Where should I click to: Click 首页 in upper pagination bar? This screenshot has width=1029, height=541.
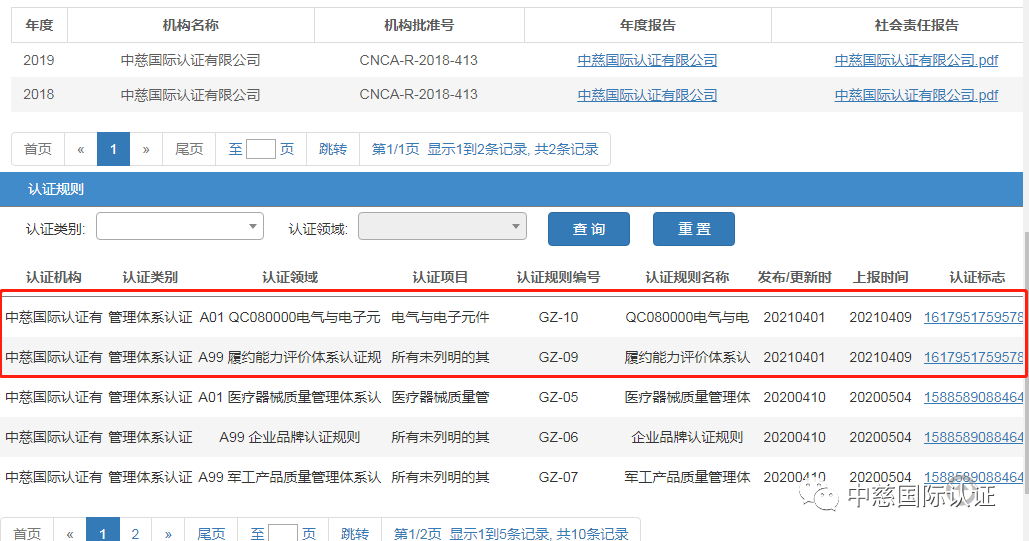point(38,149)
